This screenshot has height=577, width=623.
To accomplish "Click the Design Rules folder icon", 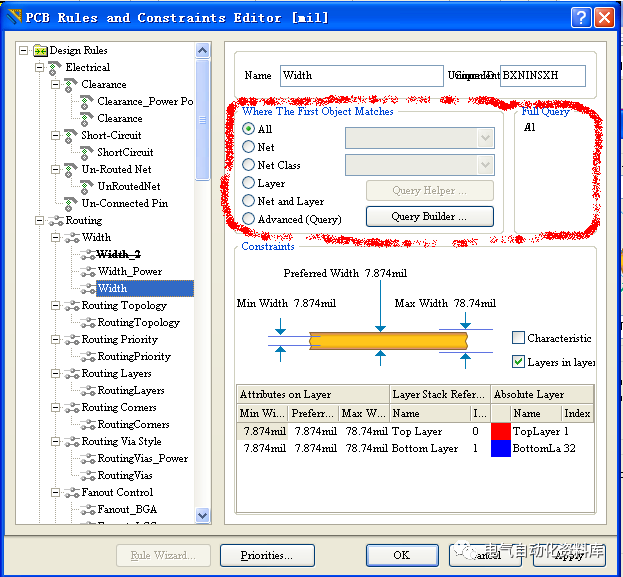I will 40,50.
